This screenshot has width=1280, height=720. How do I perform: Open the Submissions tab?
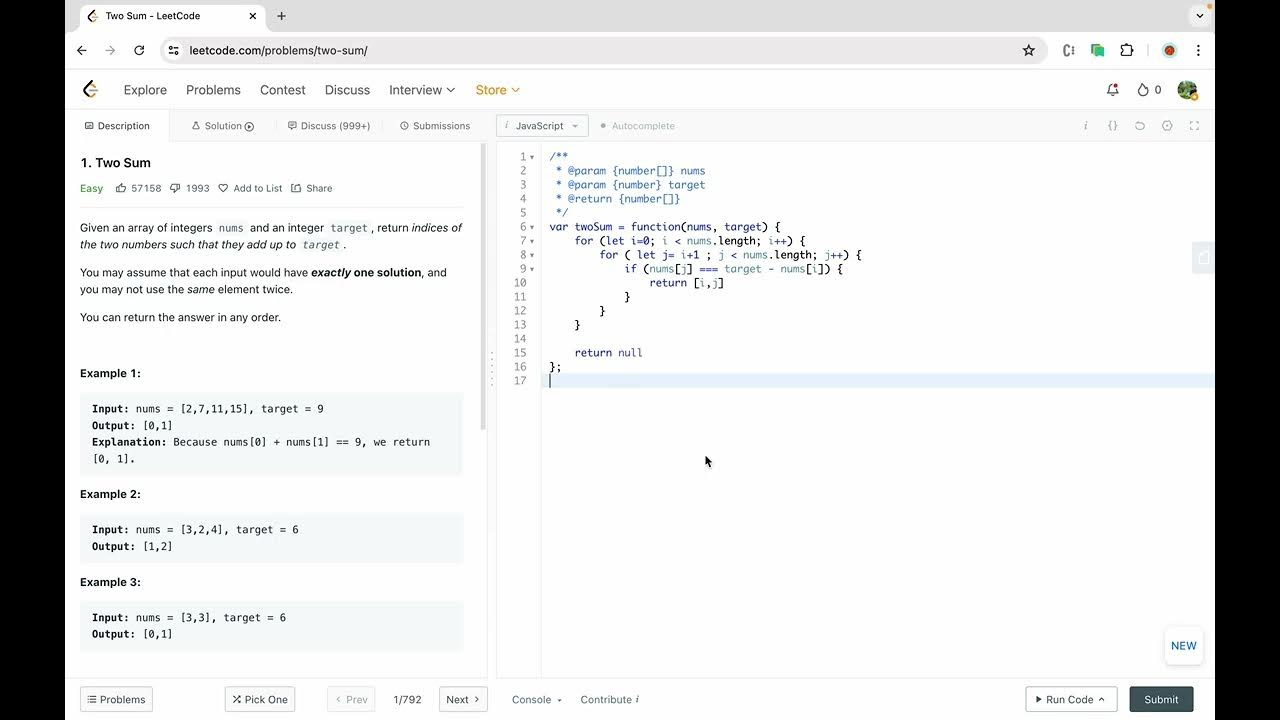(435, 126)
